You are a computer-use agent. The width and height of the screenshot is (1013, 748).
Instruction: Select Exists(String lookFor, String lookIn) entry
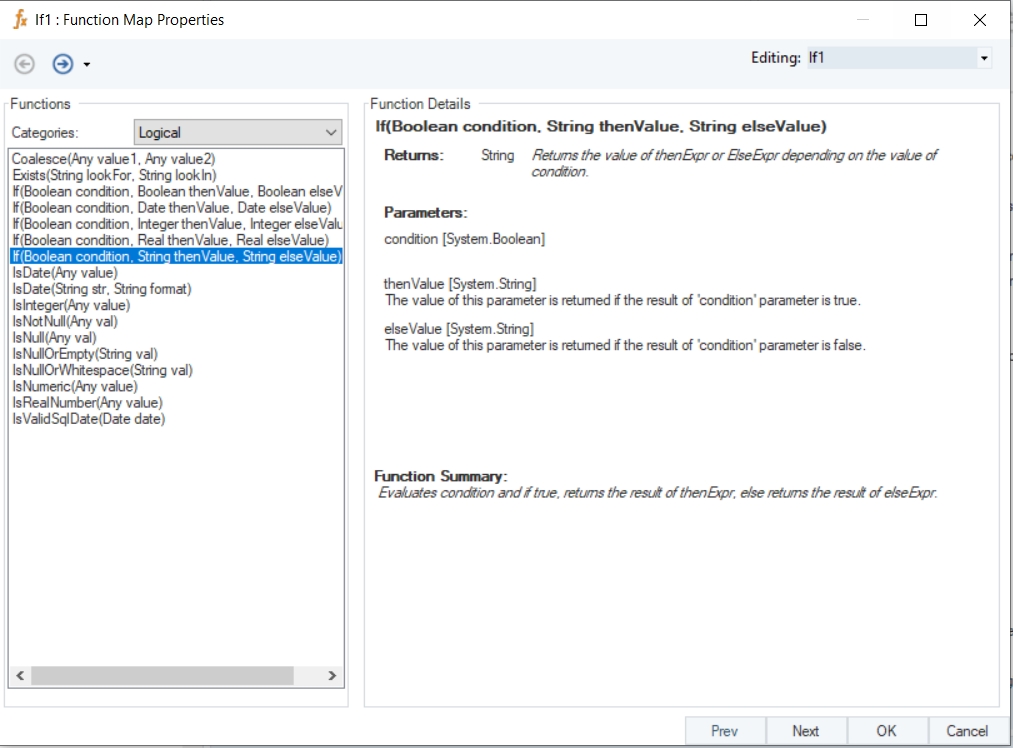point(114,175)
